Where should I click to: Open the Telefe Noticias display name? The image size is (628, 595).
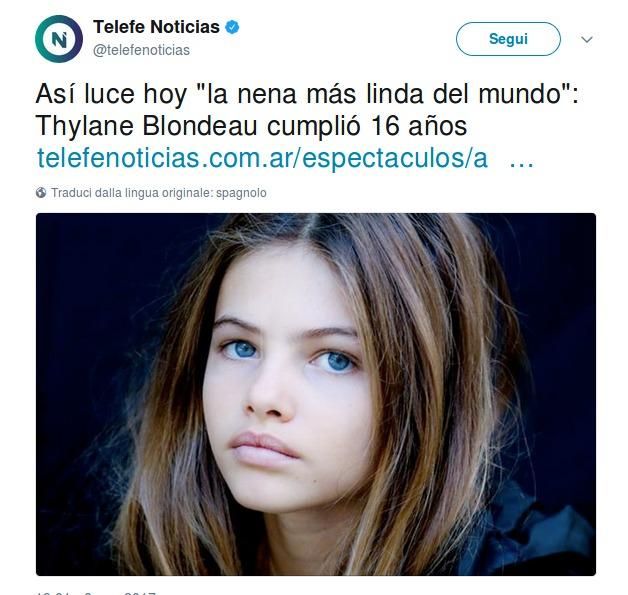(x=156, y=27)
